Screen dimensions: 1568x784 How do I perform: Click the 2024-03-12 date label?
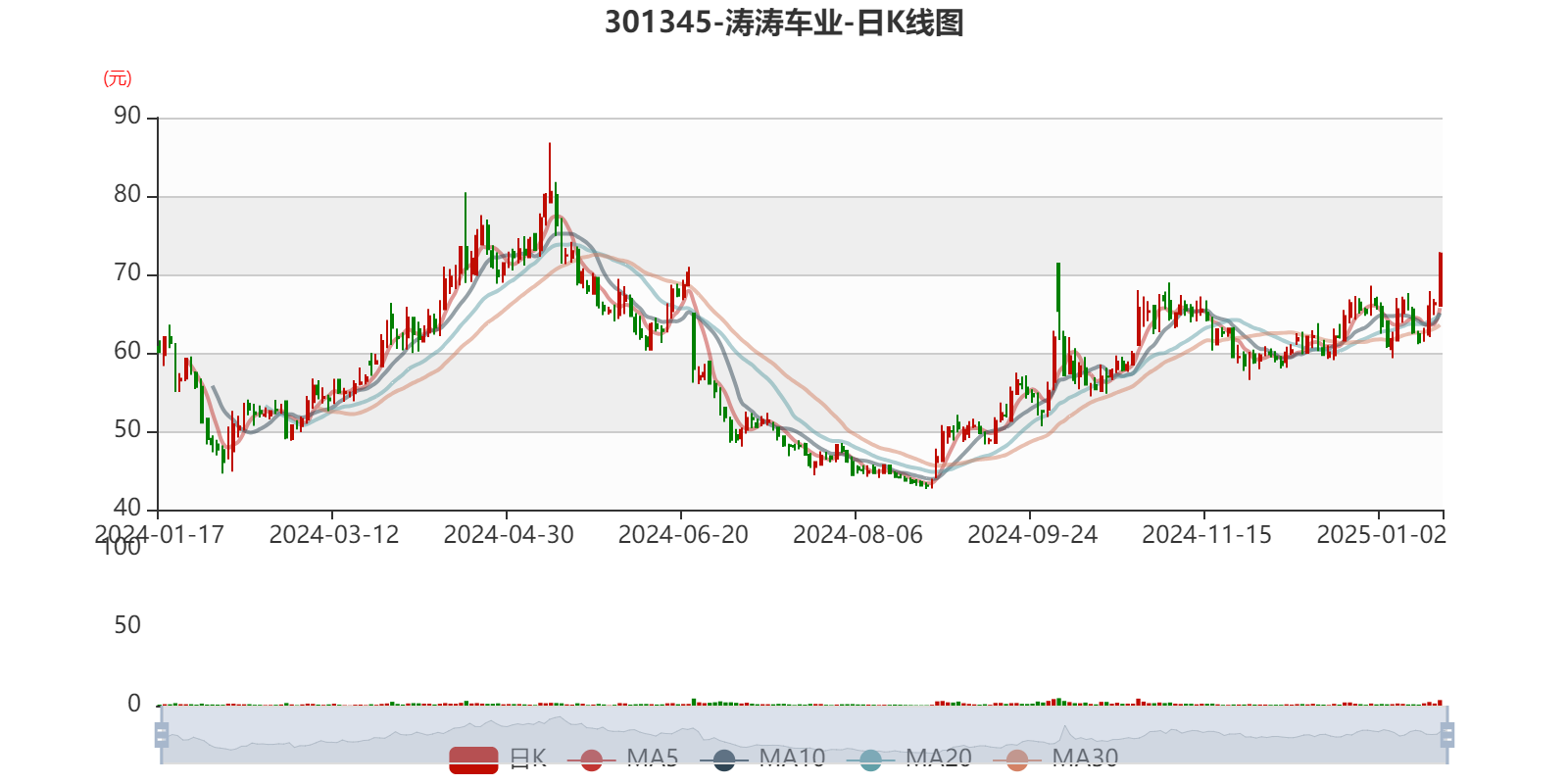pyautogui.click(x=334, y=534)
